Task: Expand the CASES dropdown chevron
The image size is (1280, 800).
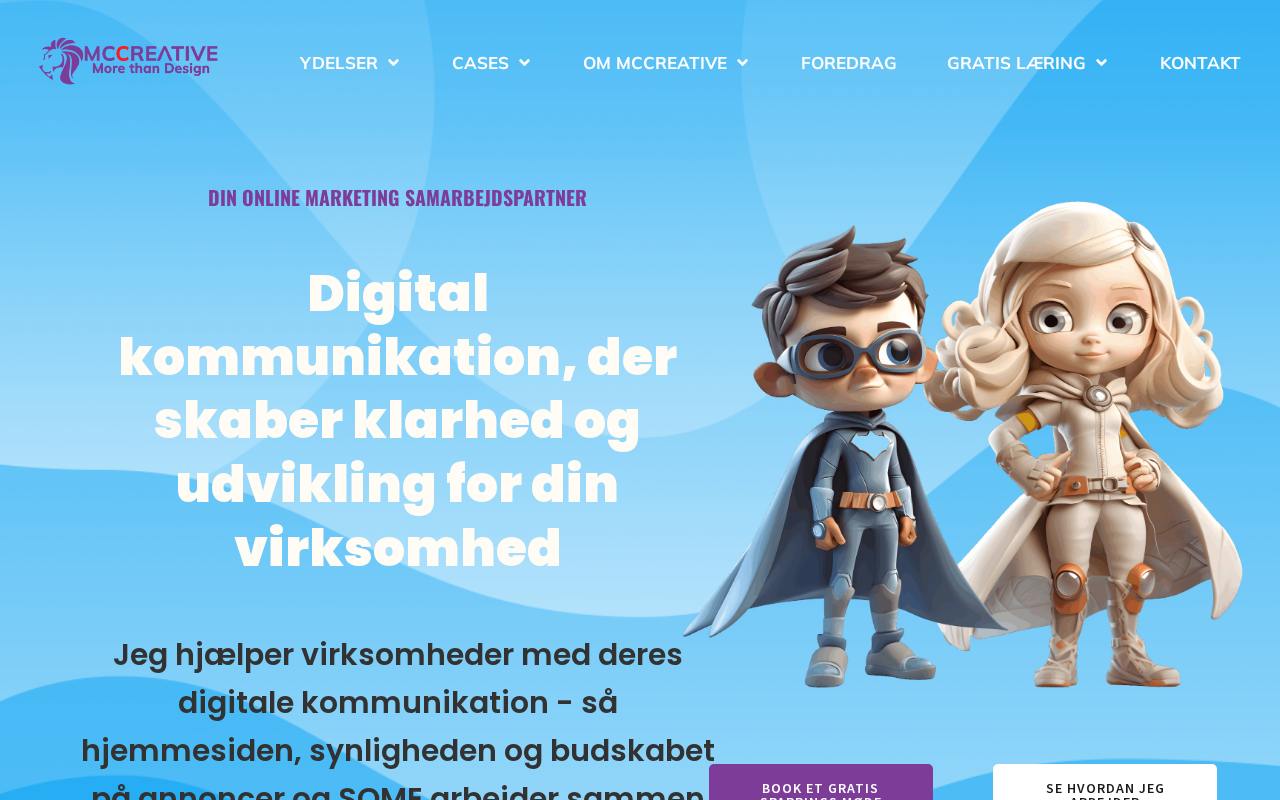Action: point(524,63)
